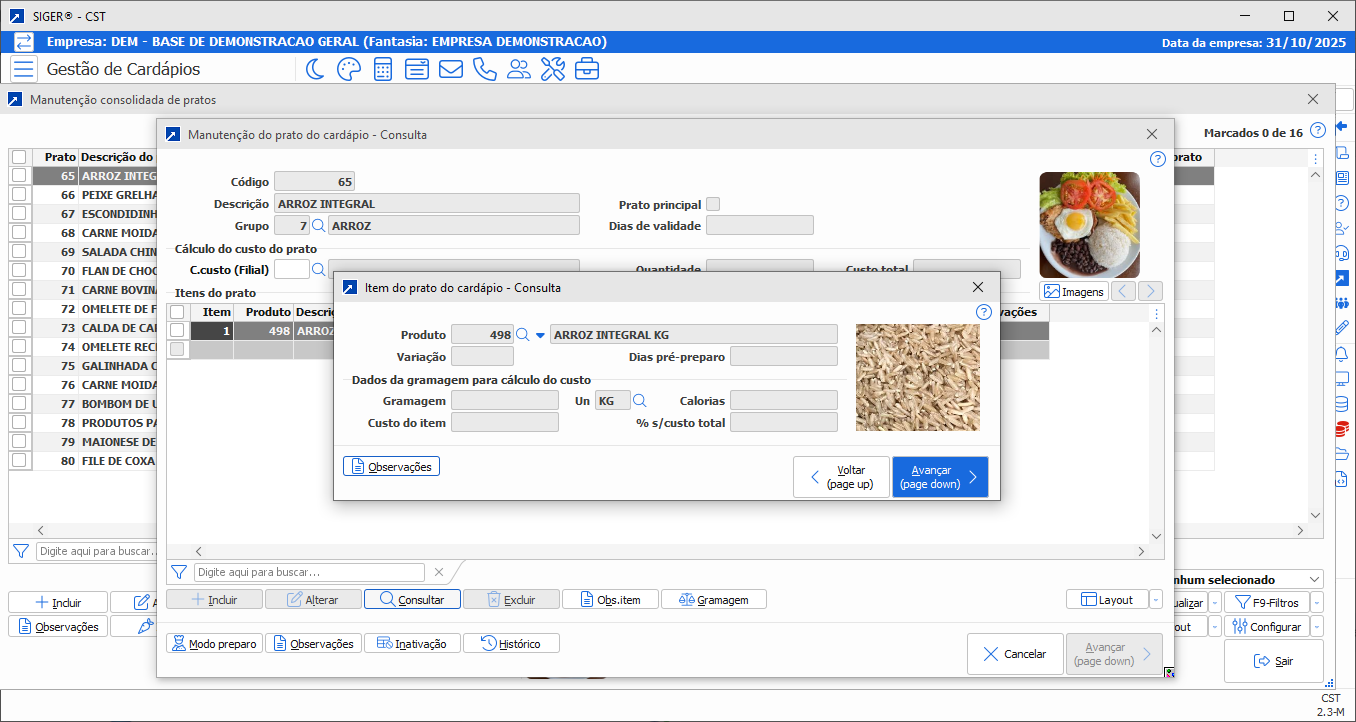This screenshot has width=1356, height=722.
Task: Tick checkbox of item 1 in Itens do prato
Action: point(177,331)
